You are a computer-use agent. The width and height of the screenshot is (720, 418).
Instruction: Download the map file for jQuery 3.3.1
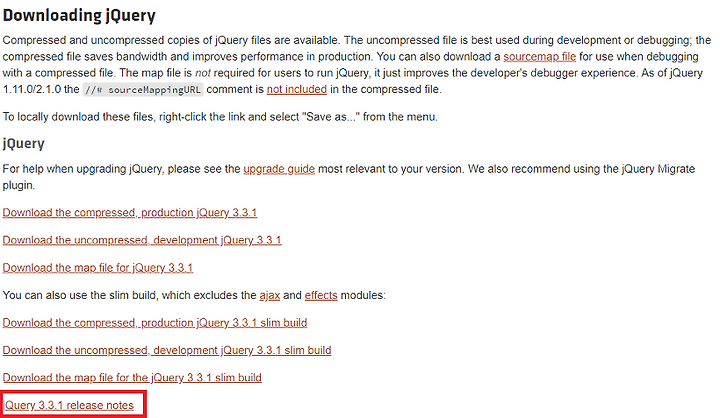(x=98, y=268)
